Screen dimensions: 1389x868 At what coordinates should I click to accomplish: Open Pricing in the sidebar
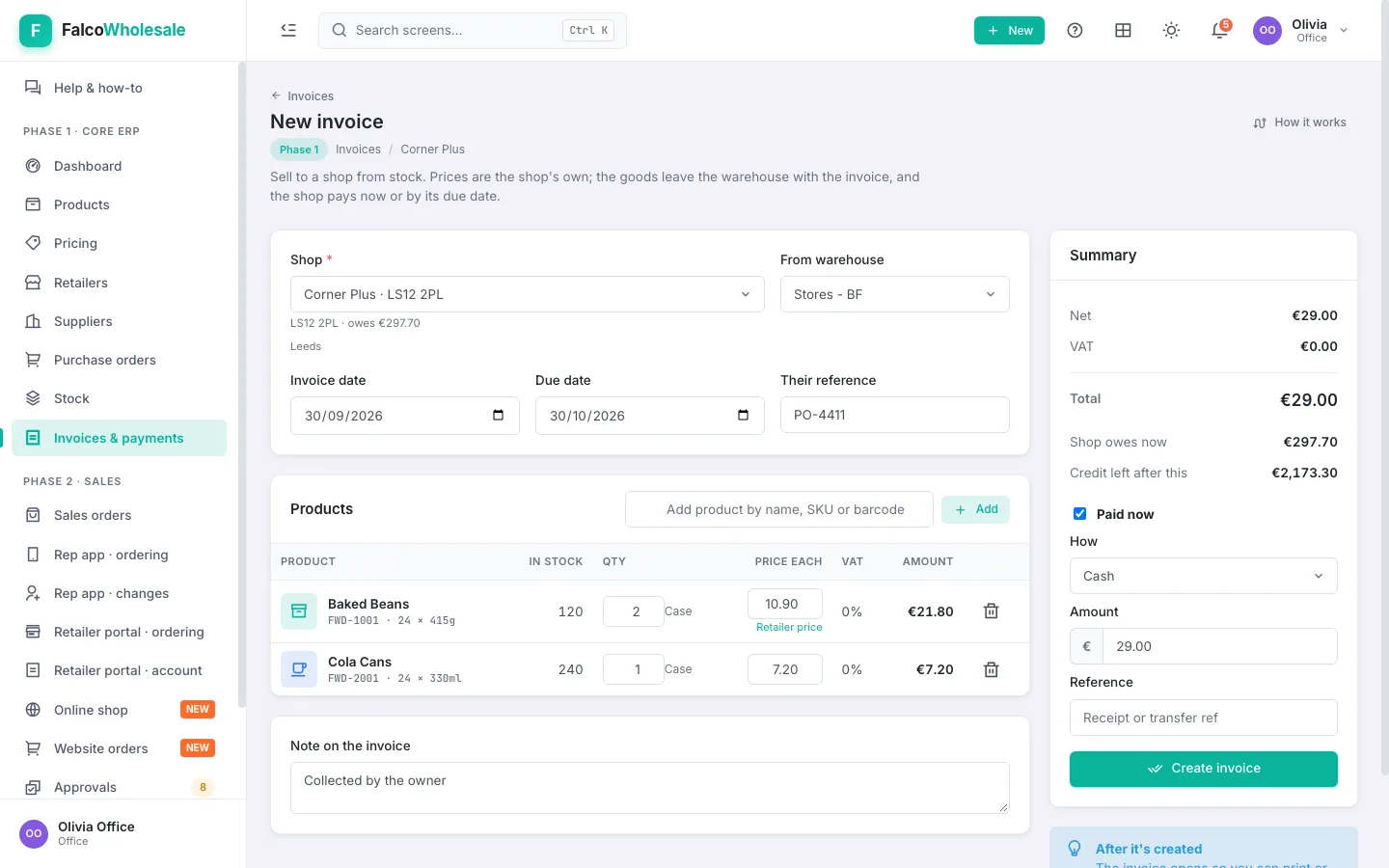click(x=120, y=243)
